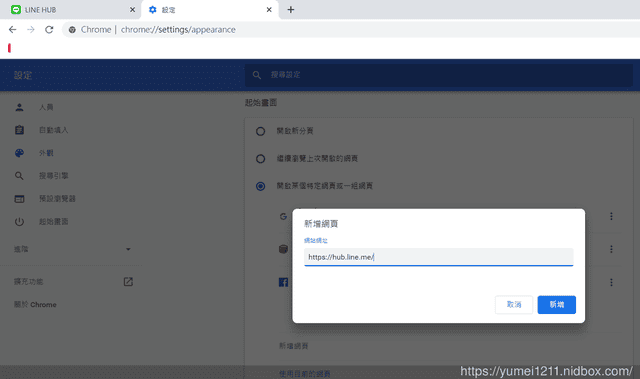Click the Chrome site info icon
Viewport: 640px width, 379px height.
click(x=72, y=30)
